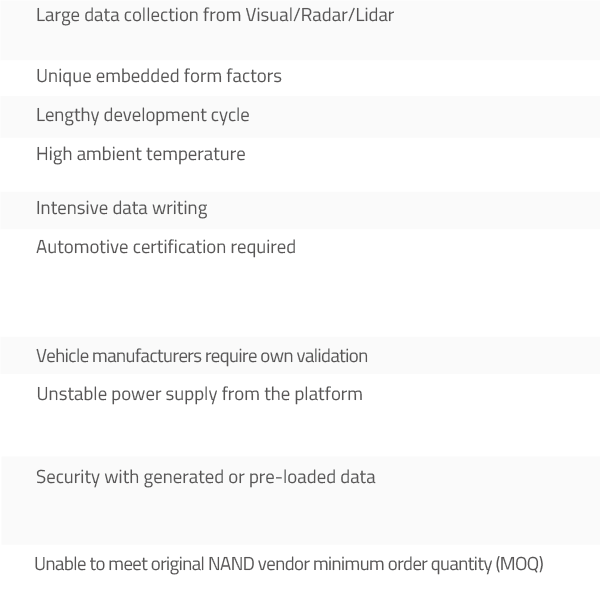Select the NAND vendor minimum order quantity row
This screenshot has height=590, width=600.
[x=300, y=567]
